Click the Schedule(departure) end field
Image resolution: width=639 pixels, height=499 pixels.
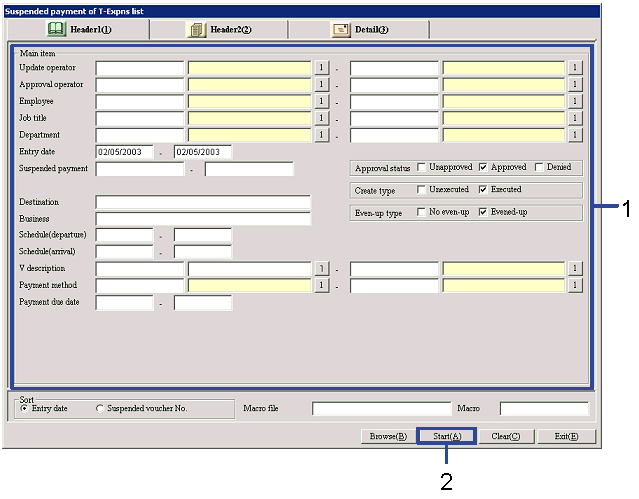(203, 236)
